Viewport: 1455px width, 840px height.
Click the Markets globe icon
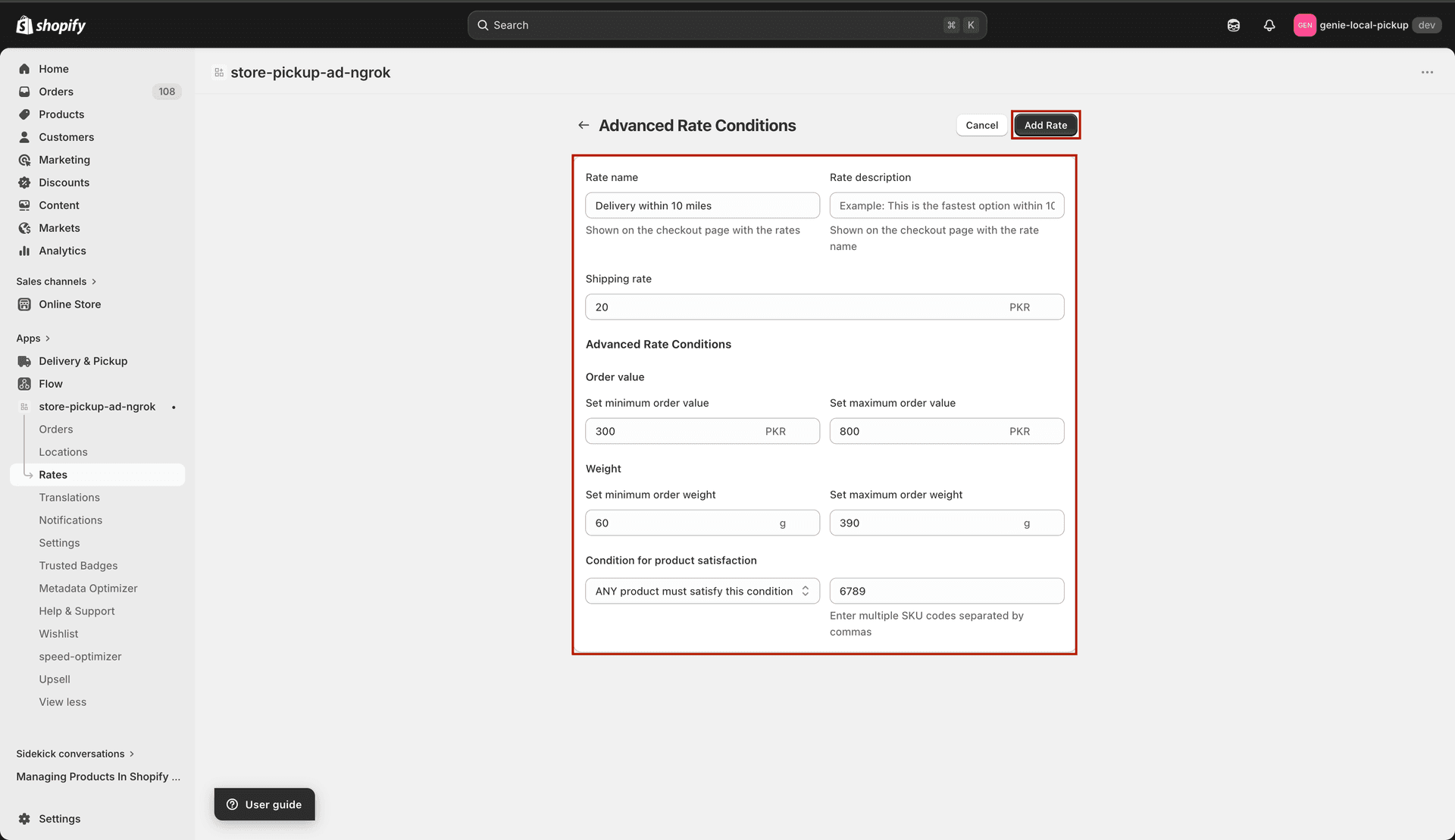tap(24, 228)
